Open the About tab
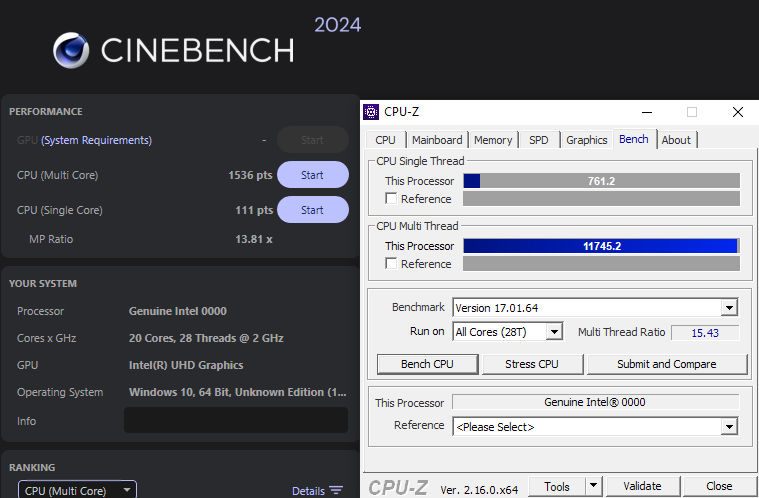759x498 pixels. 676,140
